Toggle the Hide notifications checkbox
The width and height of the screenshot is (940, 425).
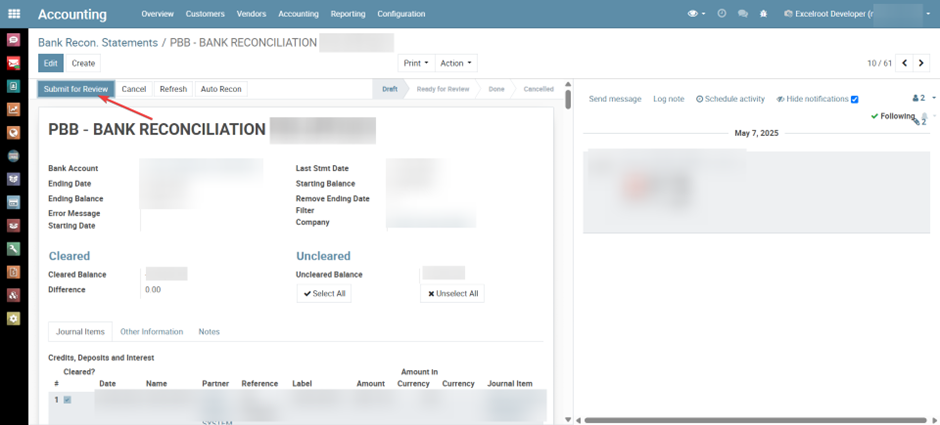[855, 100]
